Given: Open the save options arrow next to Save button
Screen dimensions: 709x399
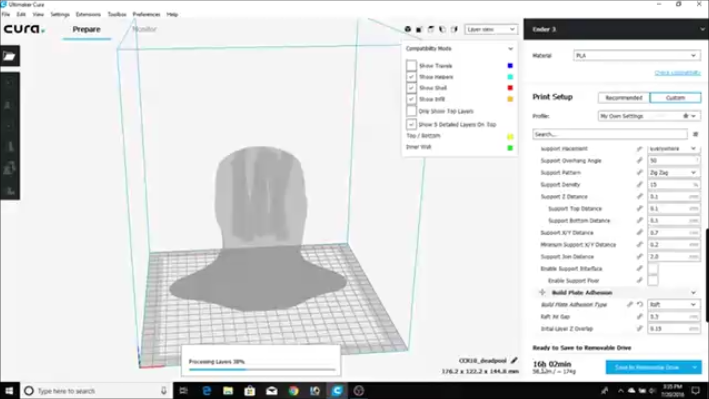Looking at the screenshot, I should [695, 367].
